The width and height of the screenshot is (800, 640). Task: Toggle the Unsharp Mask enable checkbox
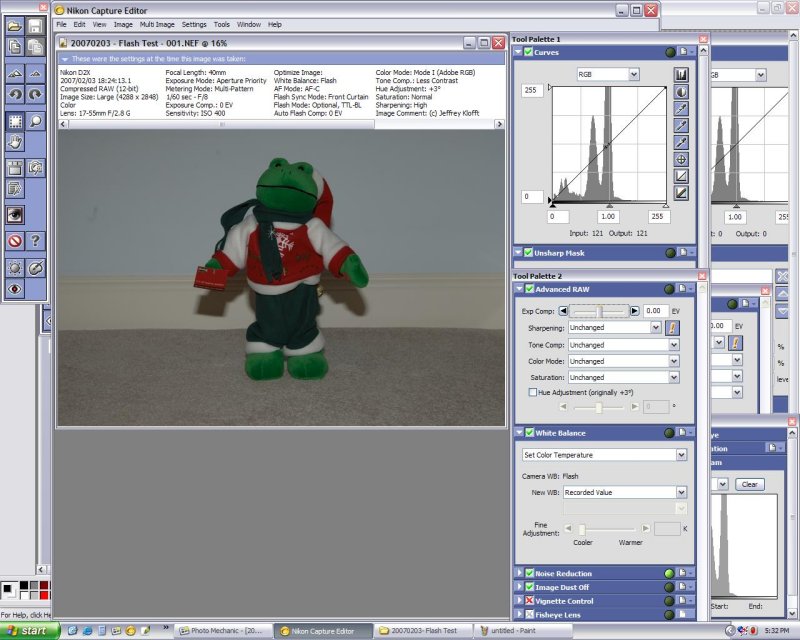(529, 252)
